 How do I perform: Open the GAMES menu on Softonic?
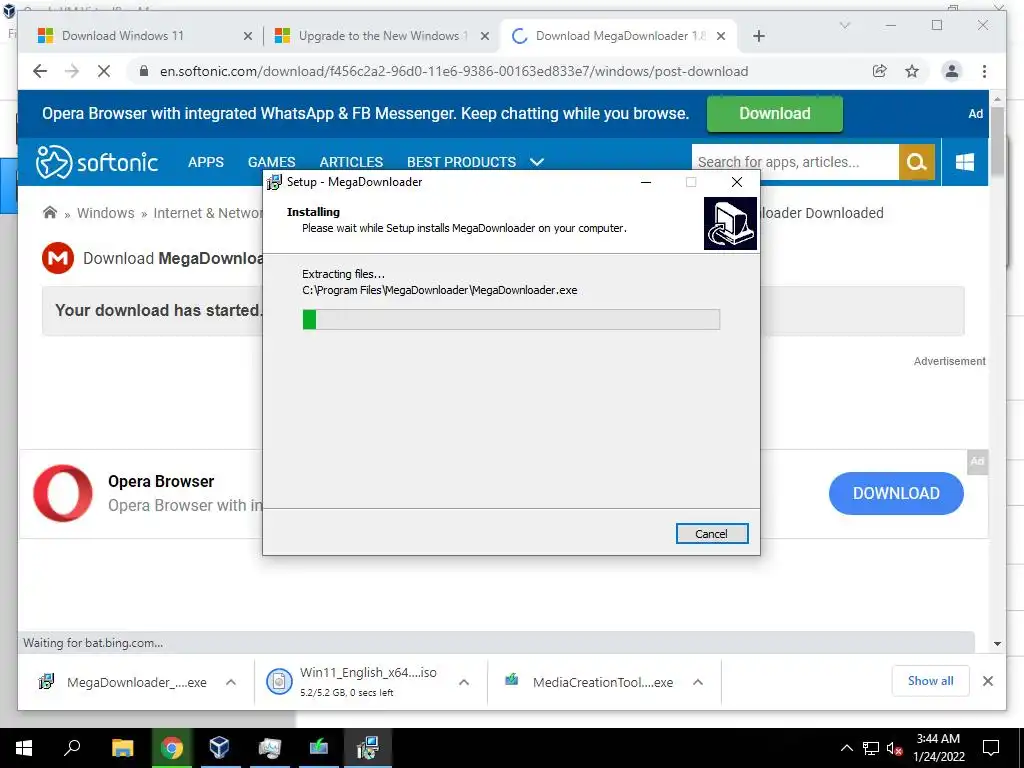[271, 162]
